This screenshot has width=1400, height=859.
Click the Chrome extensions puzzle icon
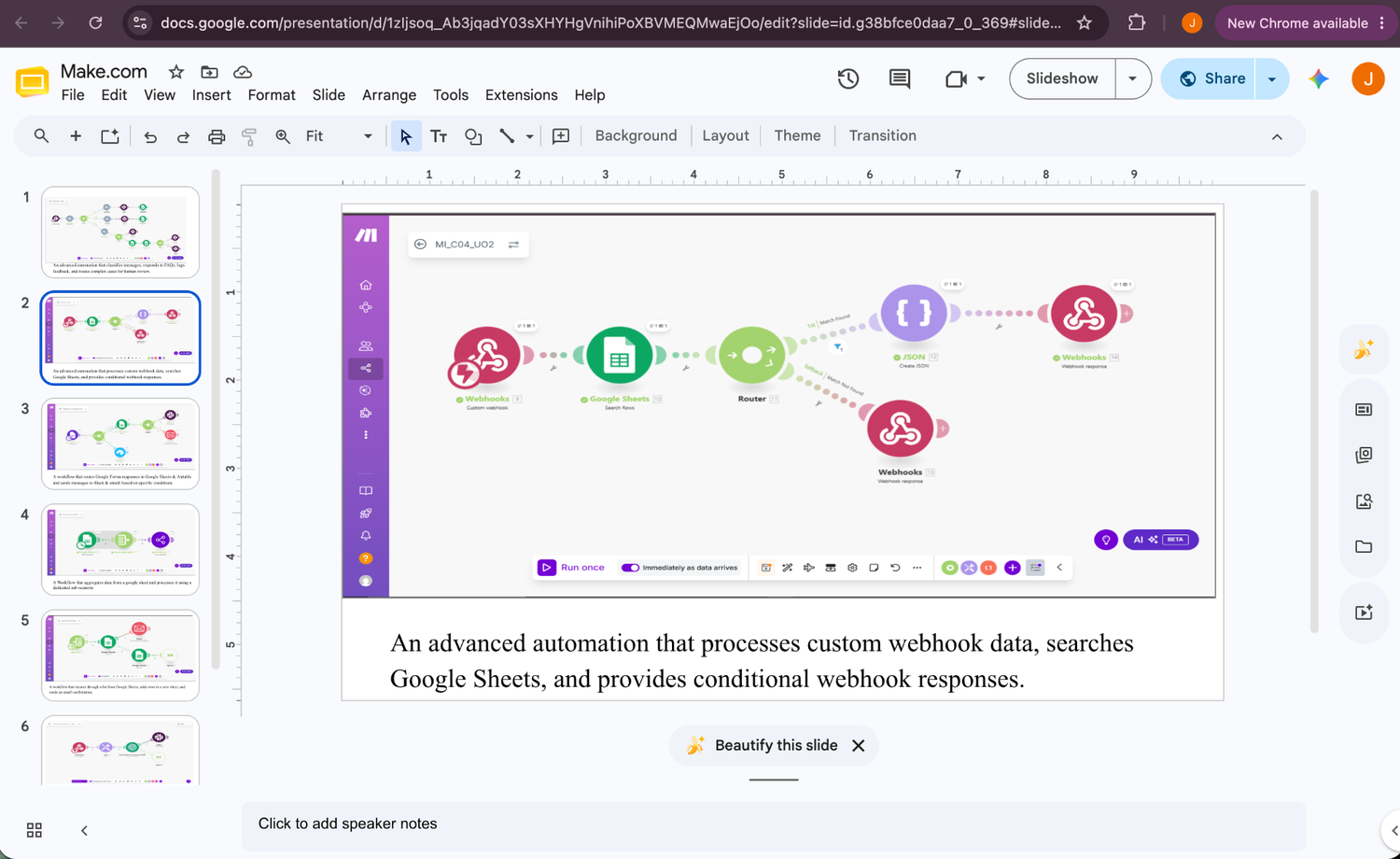(x=1137, y=22)
